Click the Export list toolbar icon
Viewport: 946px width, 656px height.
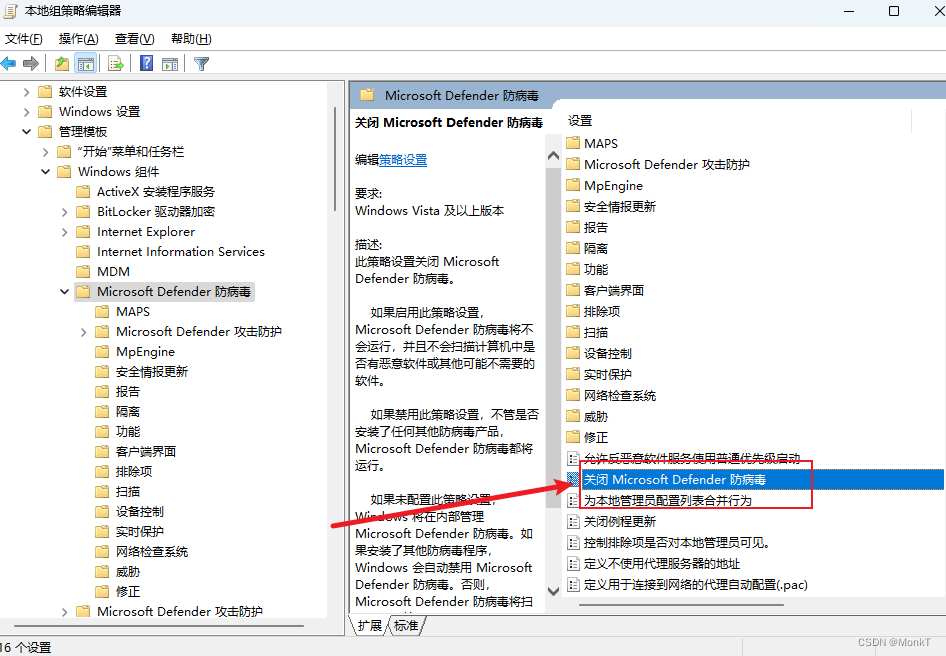[x=115, y=63]
